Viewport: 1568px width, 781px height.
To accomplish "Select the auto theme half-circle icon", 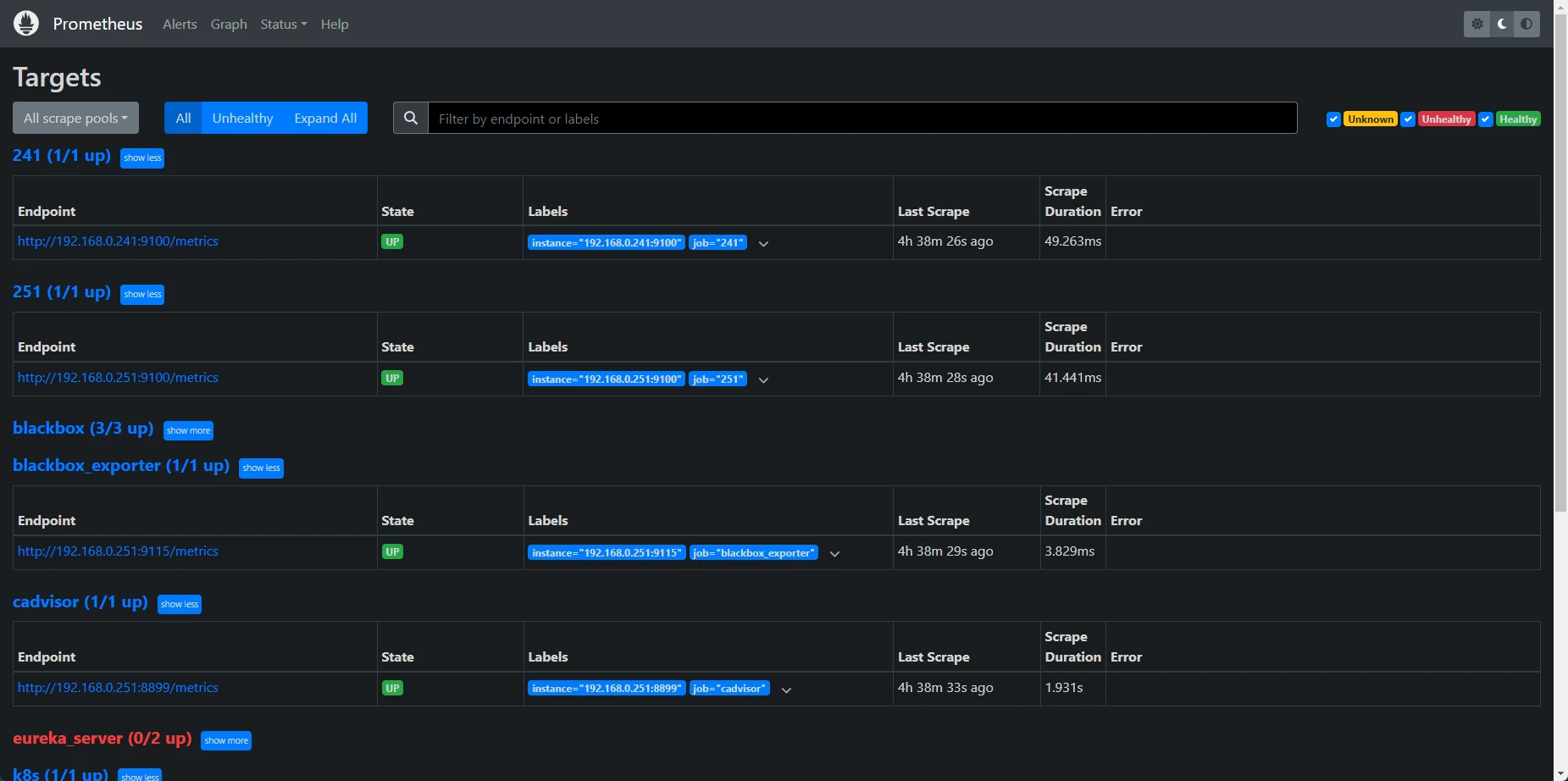I will [x=1526, y=24].
